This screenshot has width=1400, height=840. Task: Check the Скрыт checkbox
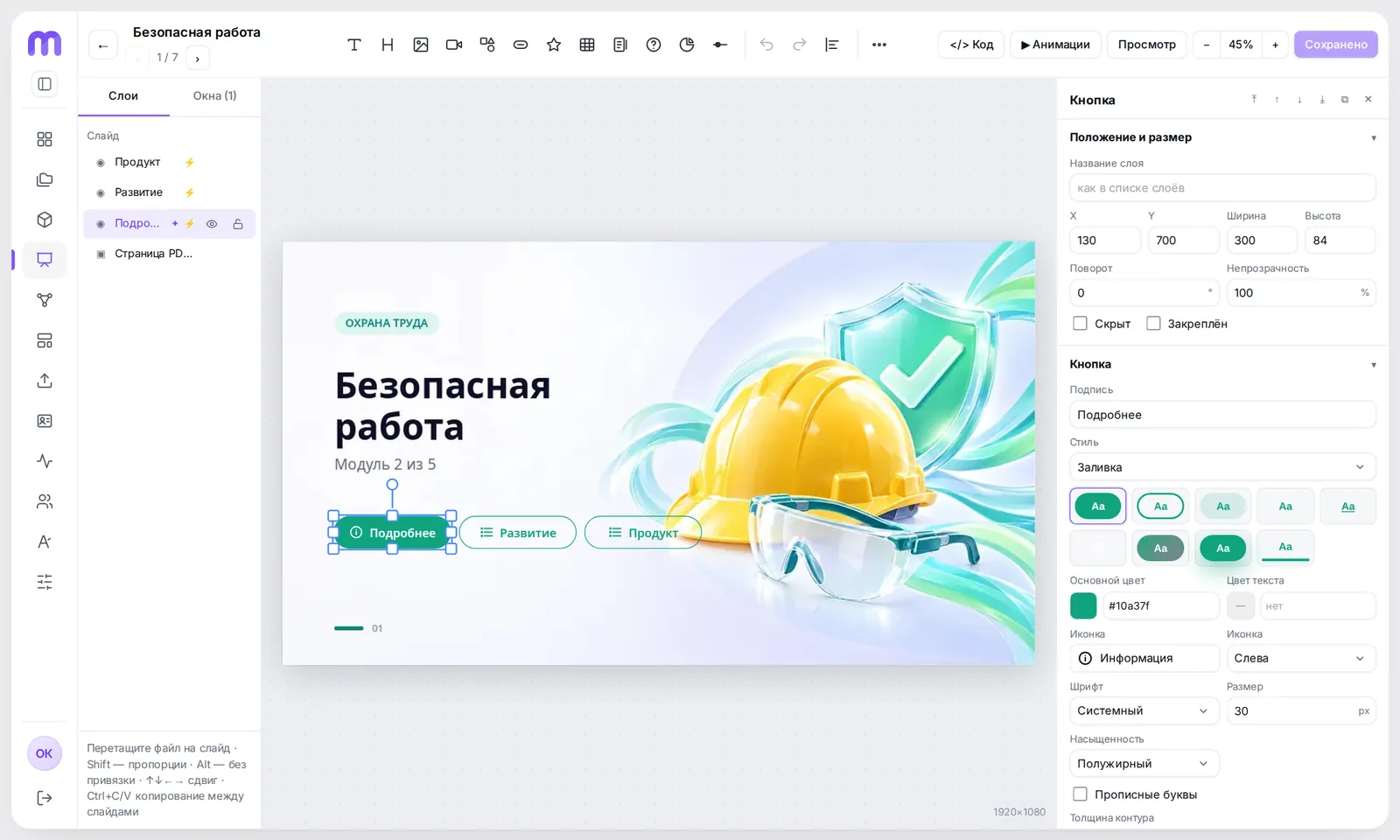[1081, 324]
